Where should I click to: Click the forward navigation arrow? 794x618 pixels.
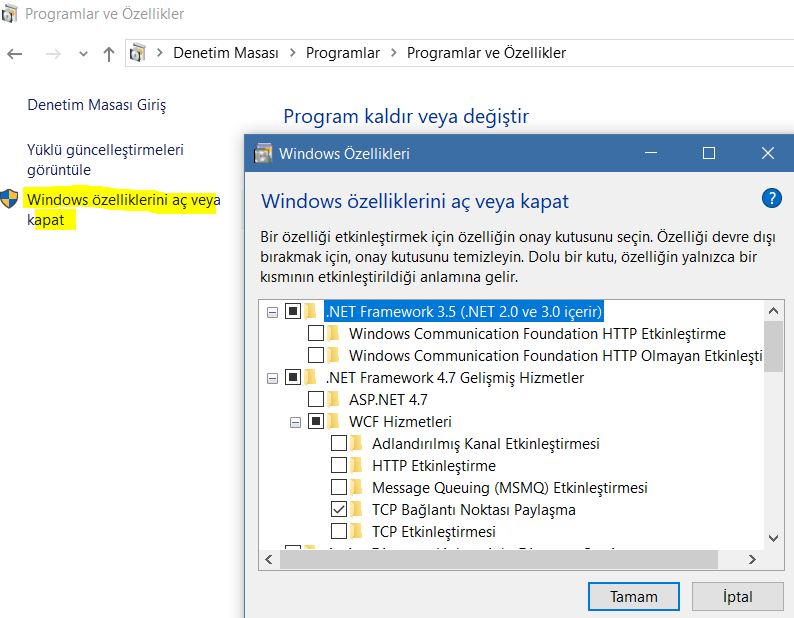coord(53,53)
